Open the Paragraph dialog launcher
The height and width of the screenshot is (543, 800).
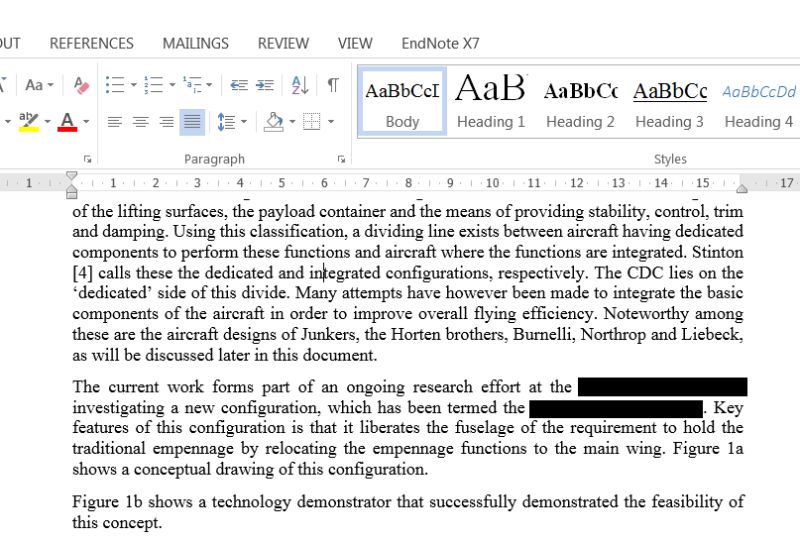341,159
